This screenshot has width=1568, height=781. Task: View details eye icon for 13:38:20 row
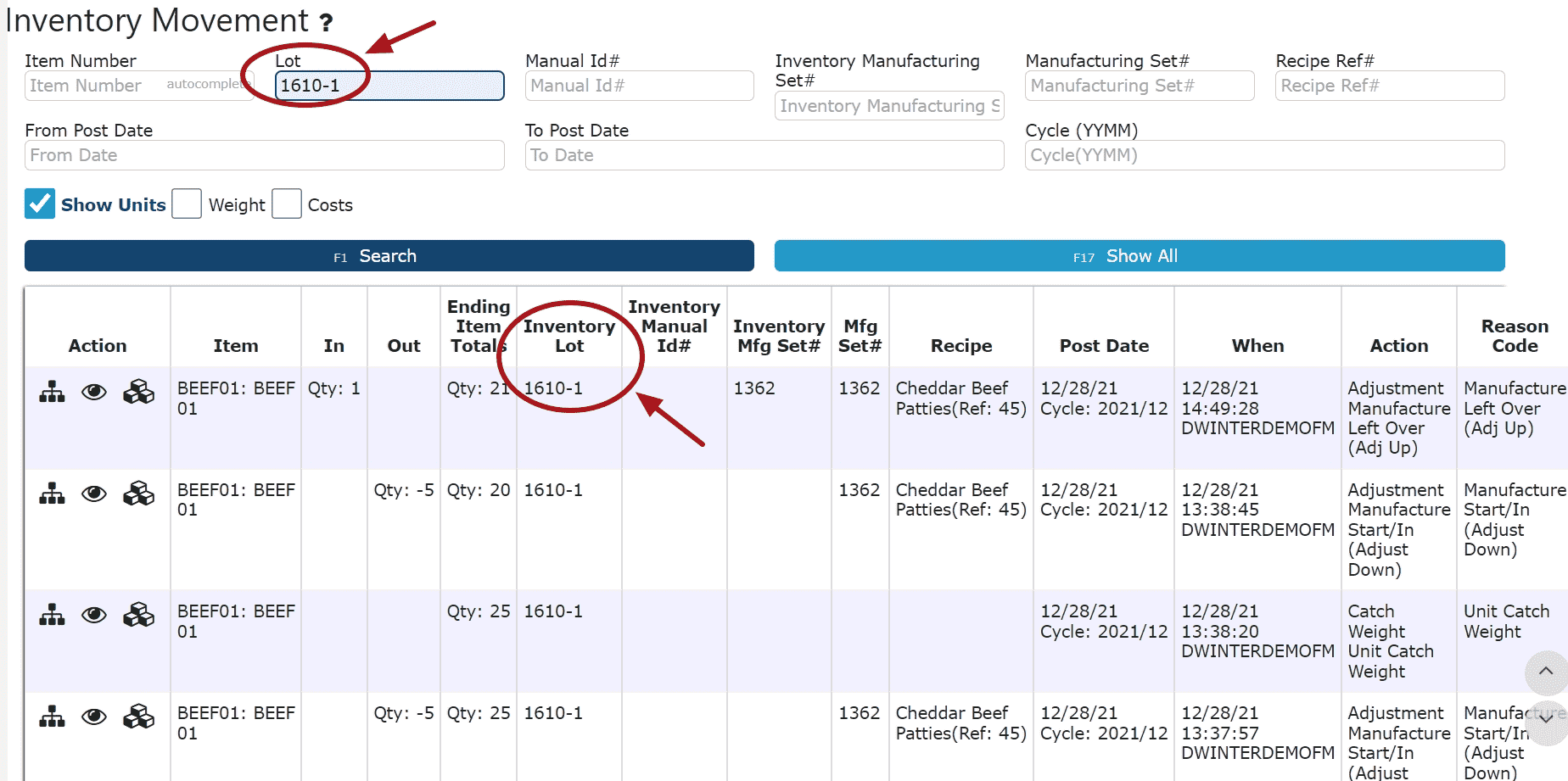[94, 615]
